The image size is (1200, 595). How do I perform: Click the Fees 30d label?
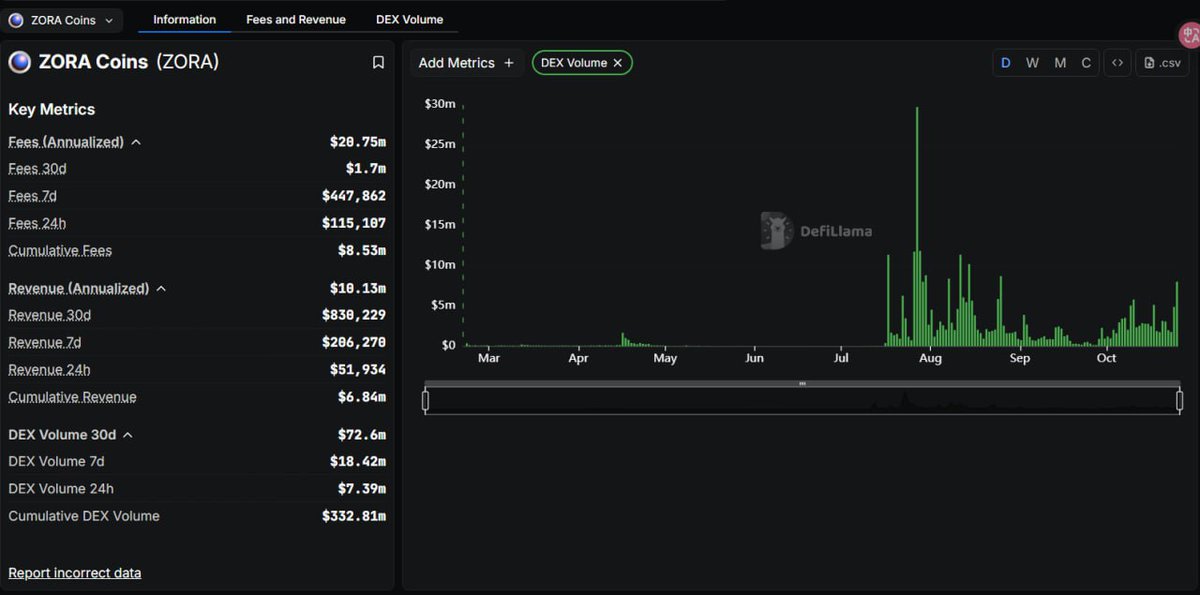click(x=37, y=169)
